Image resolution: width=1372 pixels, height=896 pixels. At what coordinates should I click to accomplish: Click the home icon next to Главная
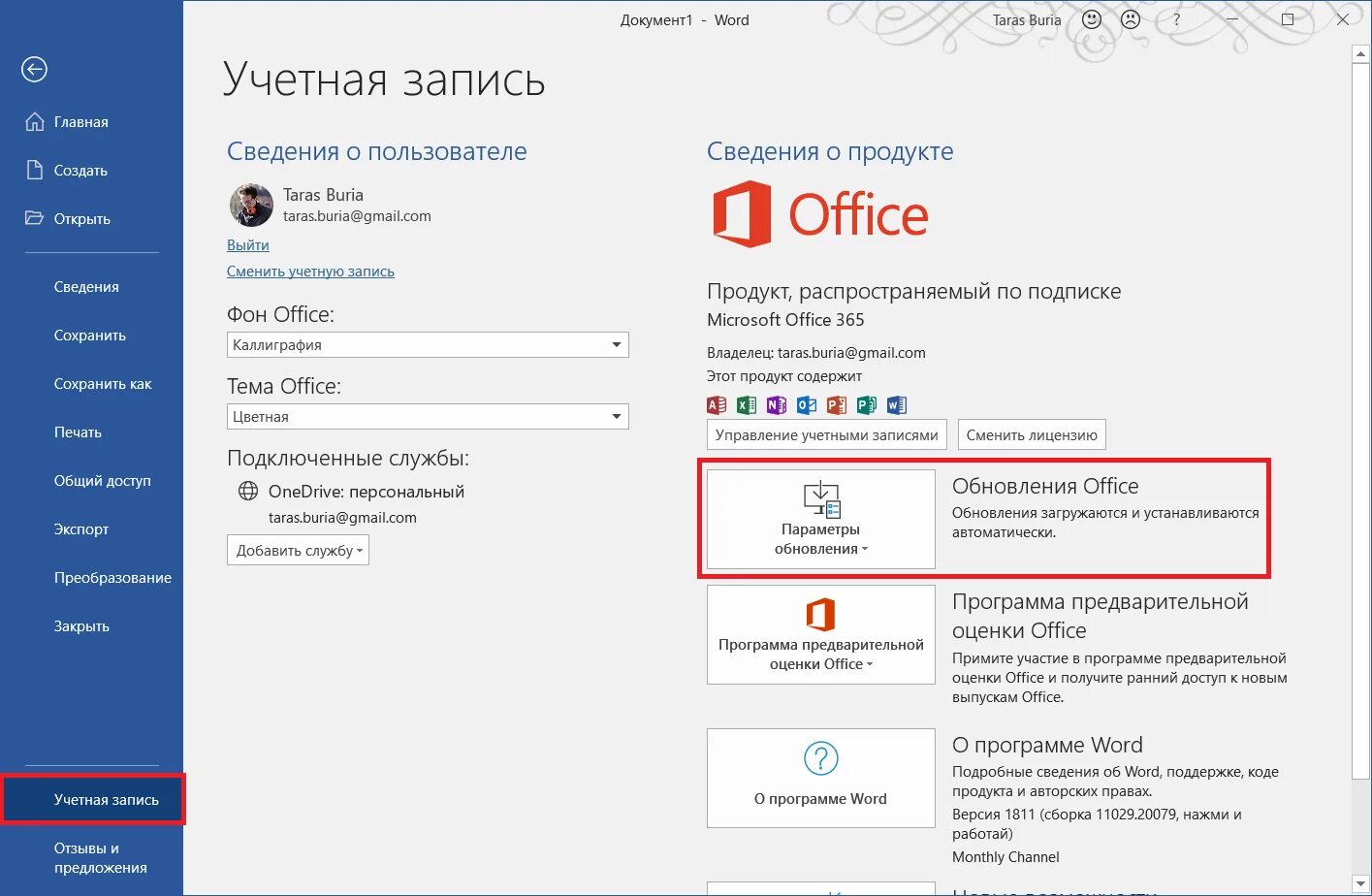35,122
